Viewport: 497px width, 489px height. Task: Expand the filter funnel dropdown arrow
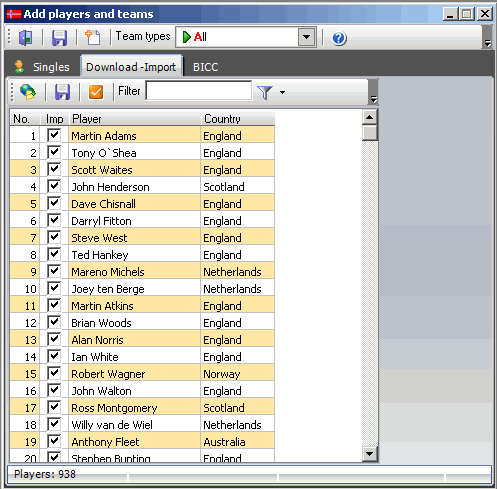click(x=282, y=92)
